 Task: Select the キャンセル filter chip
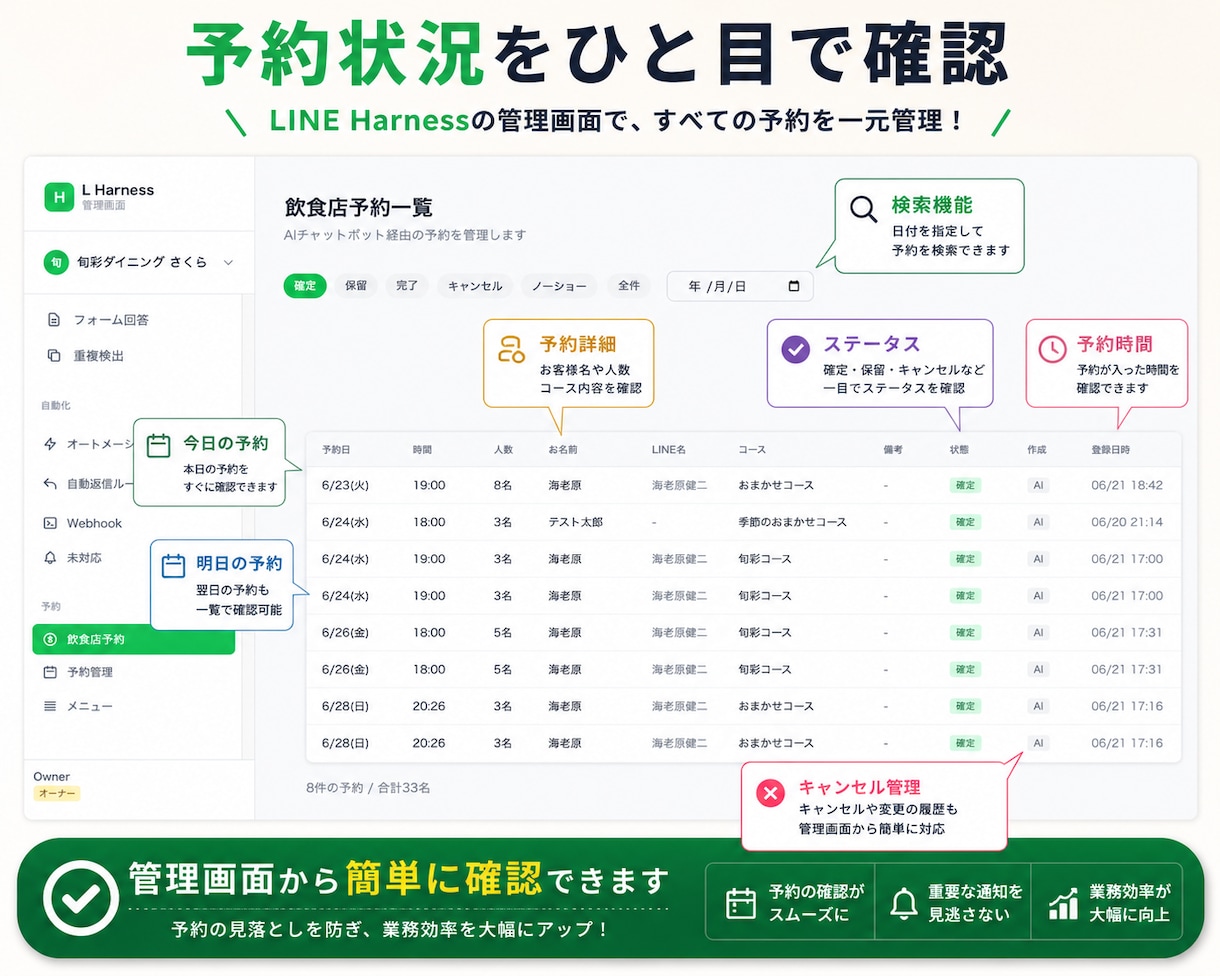click(475, 286)
